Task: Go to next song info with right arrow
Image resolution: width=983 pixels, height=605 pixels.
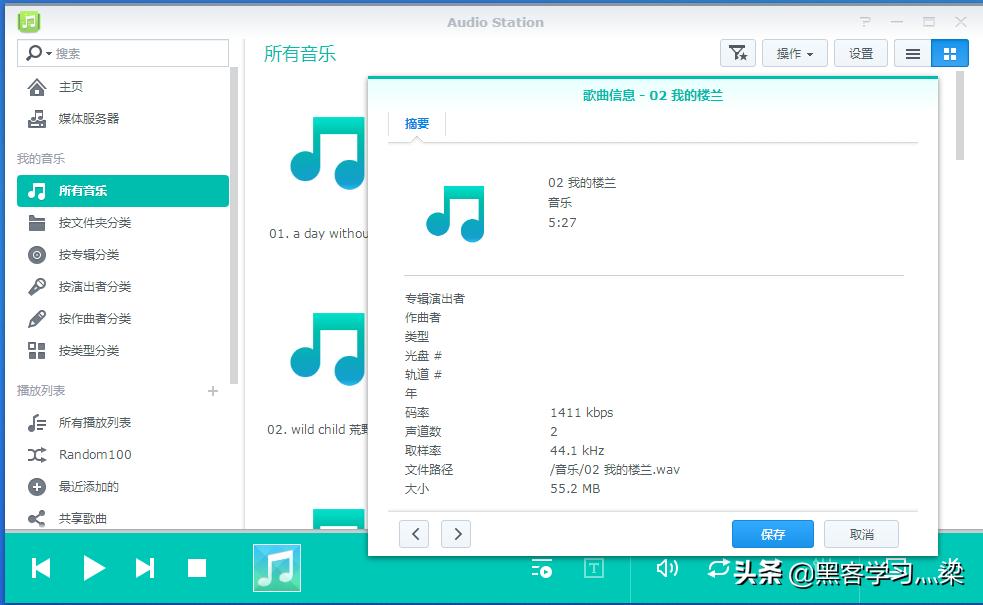Action: (456, 534)
